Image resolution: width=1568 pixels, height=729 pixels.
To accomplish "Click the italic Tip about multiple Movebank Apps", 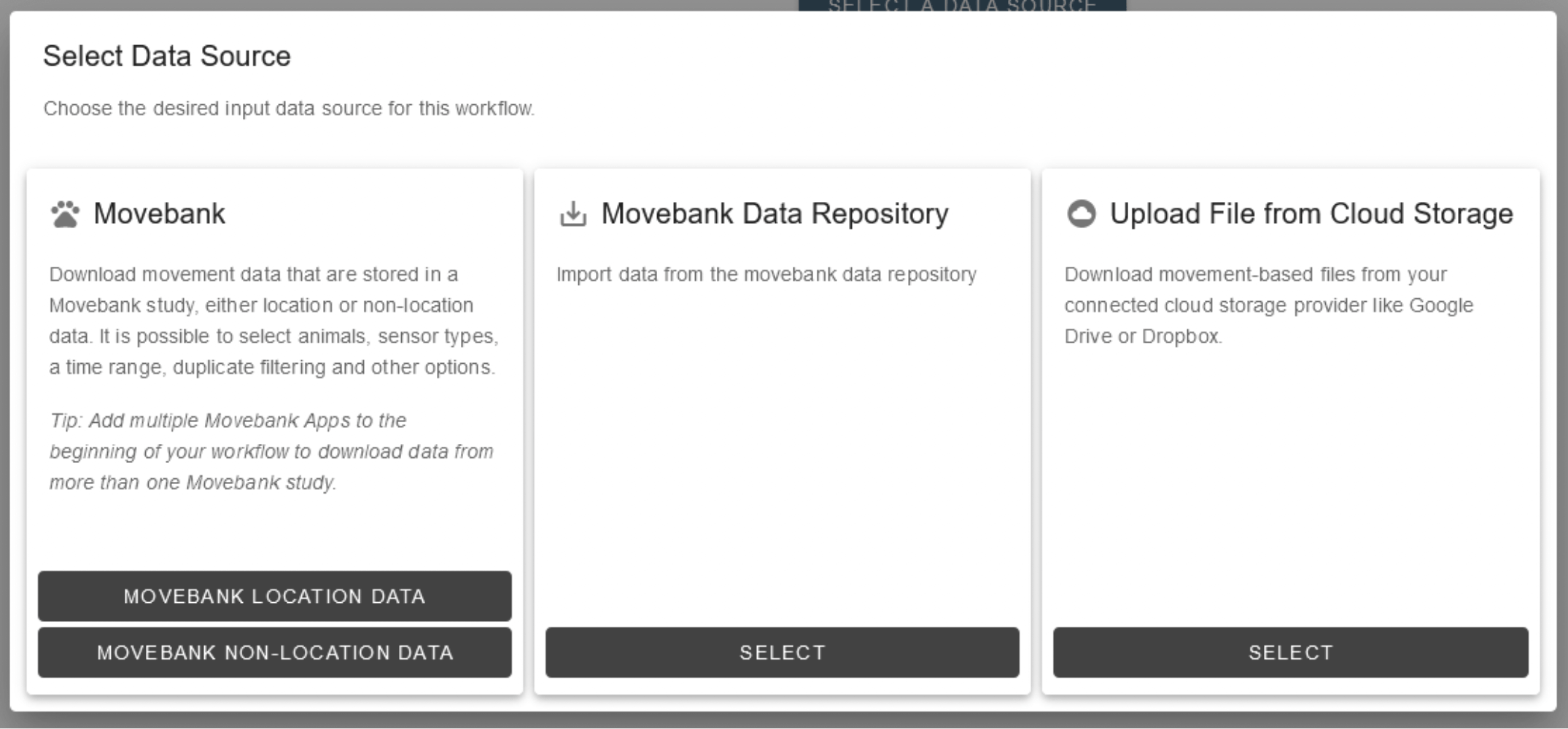I will click(x=271, y=451).
